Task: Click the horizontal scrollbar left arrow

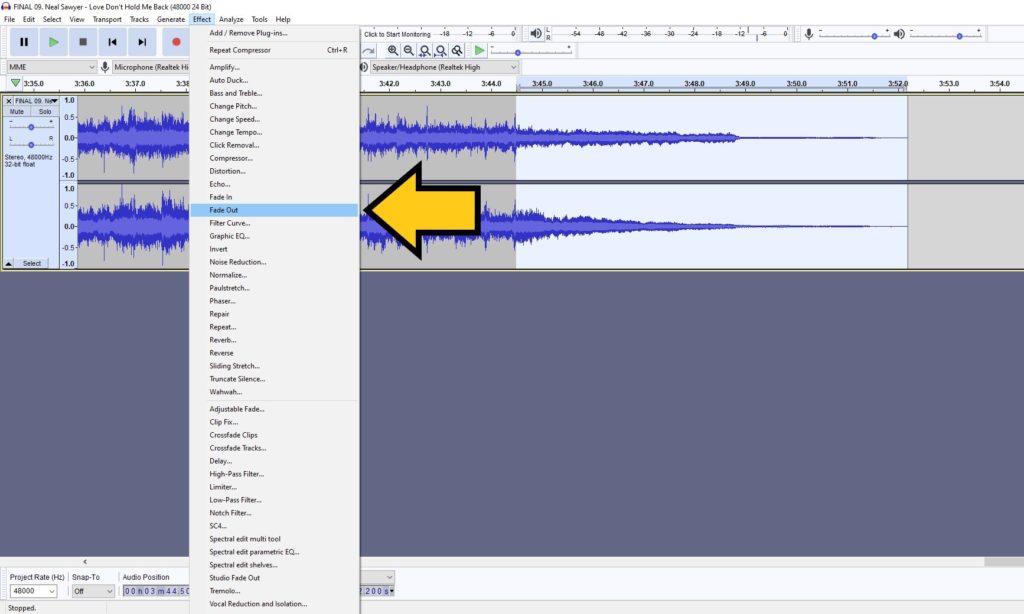Action: (85, 562)
